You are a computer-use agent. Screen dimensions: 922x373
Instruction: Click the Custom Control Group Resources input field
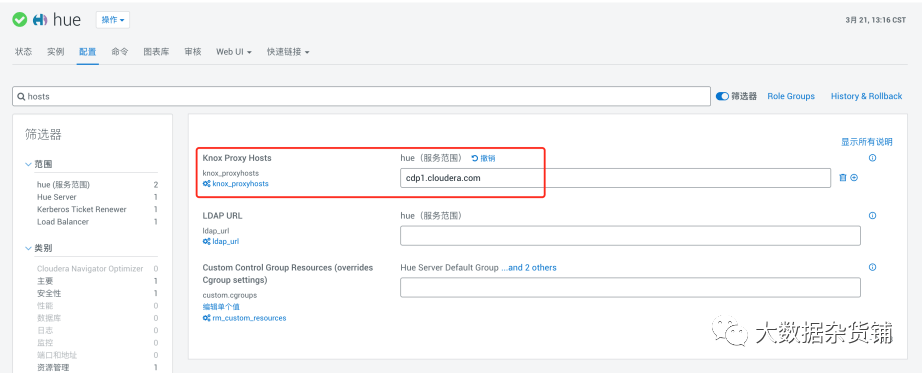[630, 288]
